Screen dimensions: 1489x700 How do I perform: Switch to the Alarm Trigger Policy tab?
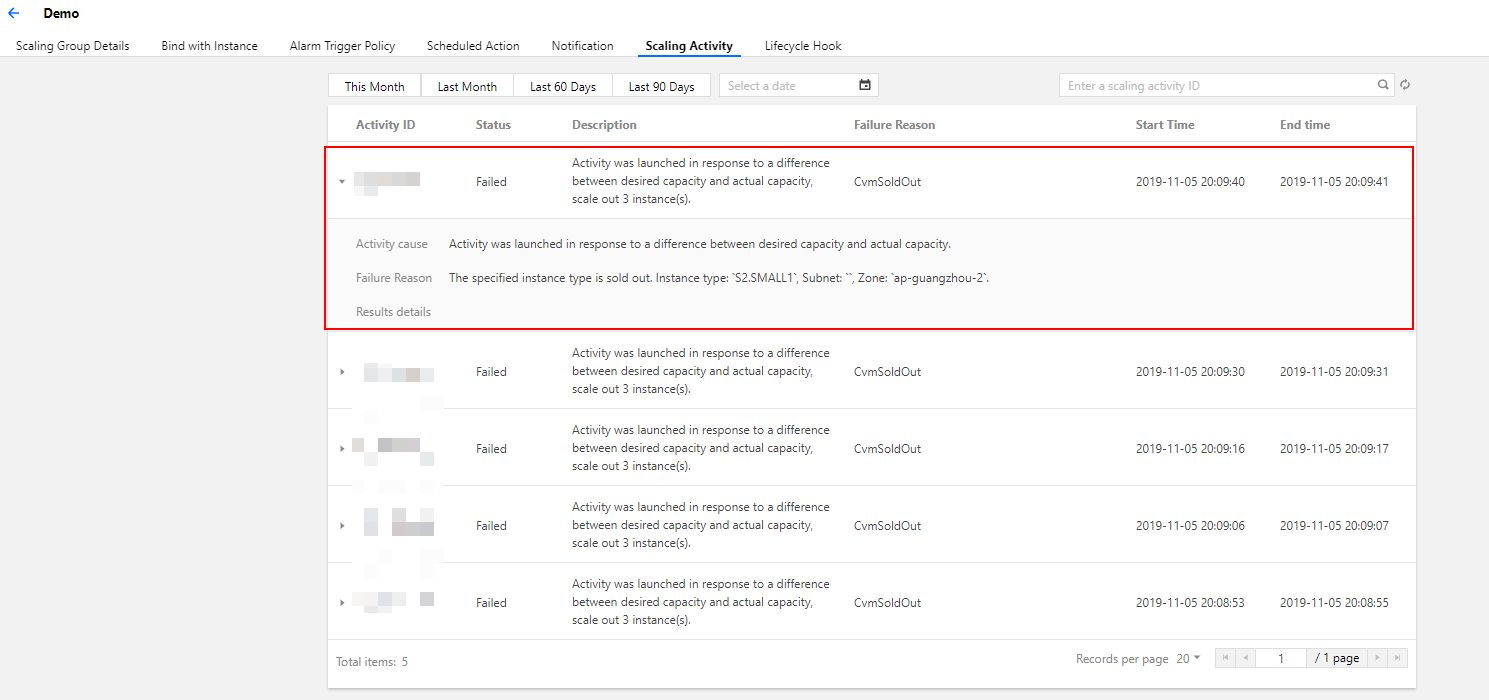pyautogui.click(x=342, y=46)
